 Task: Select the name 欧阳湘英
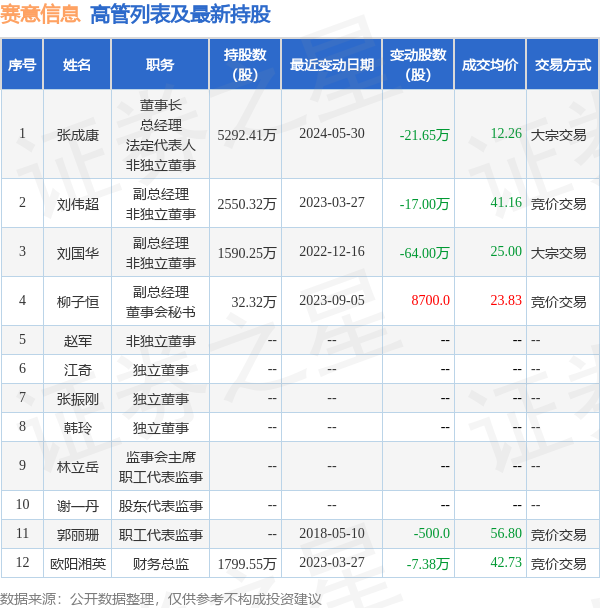pyautogui.click(x=78, y=564)
